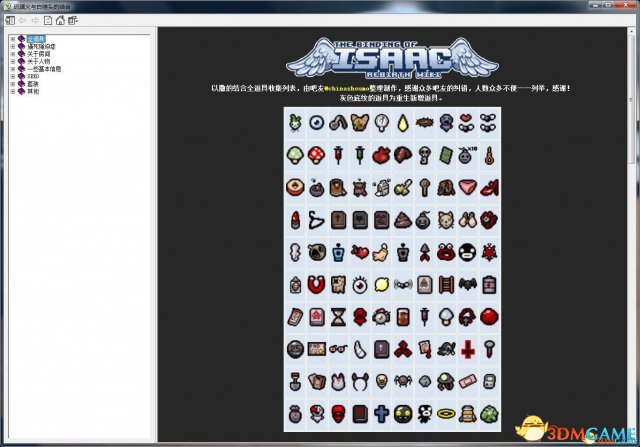Click the Hide navigation pane toolbar button
640x447 pixels.
[x=10, y=20]
